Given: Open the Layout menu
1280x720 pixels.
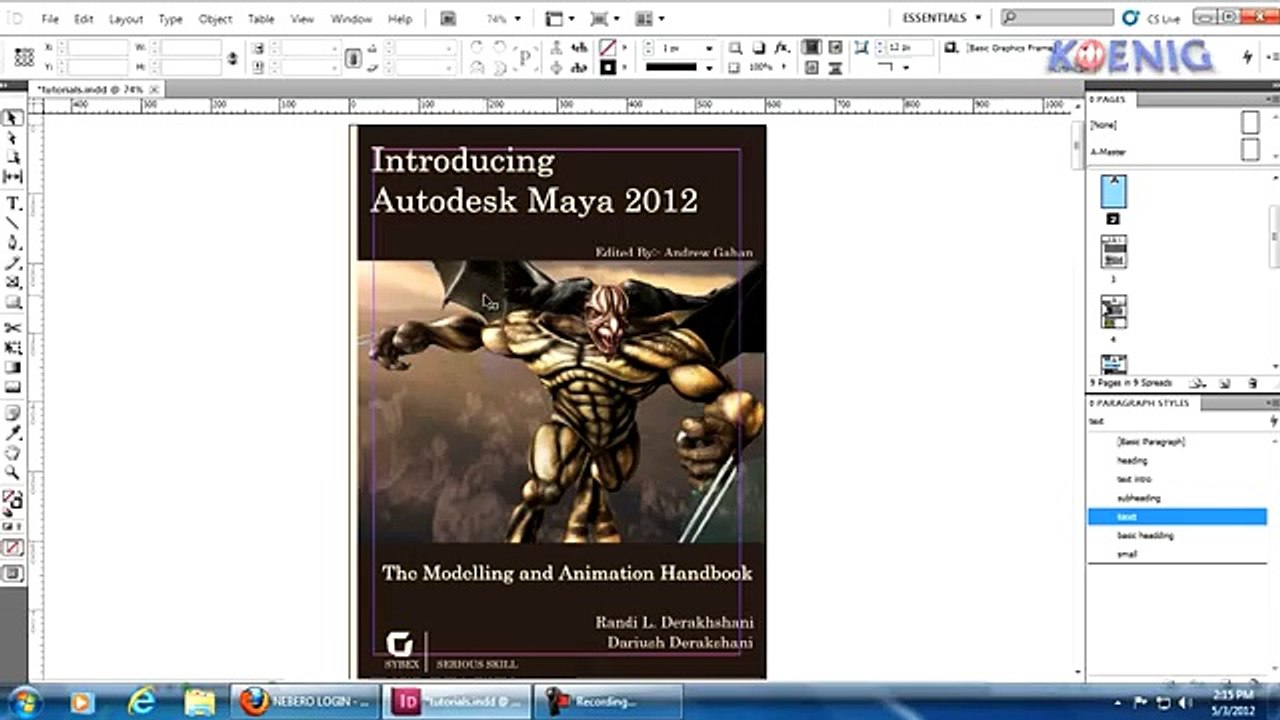Looking at the screenshot, I should click(126, 19).
